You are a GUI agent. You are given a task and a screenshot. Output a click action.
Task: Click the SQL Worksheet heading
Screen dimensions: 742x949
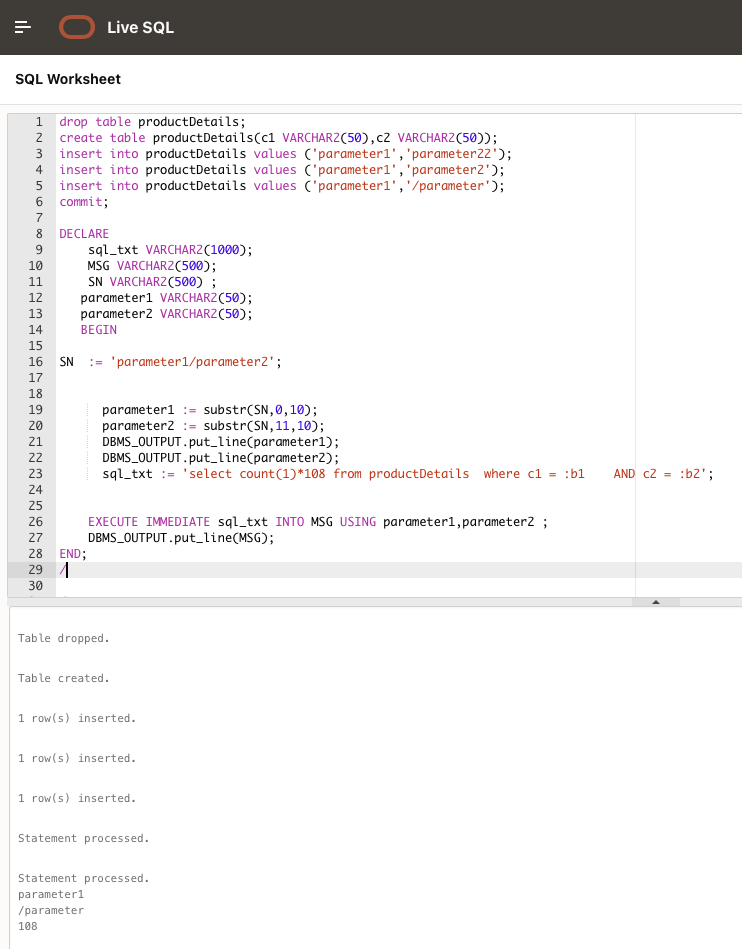click(x=68, y=79)
